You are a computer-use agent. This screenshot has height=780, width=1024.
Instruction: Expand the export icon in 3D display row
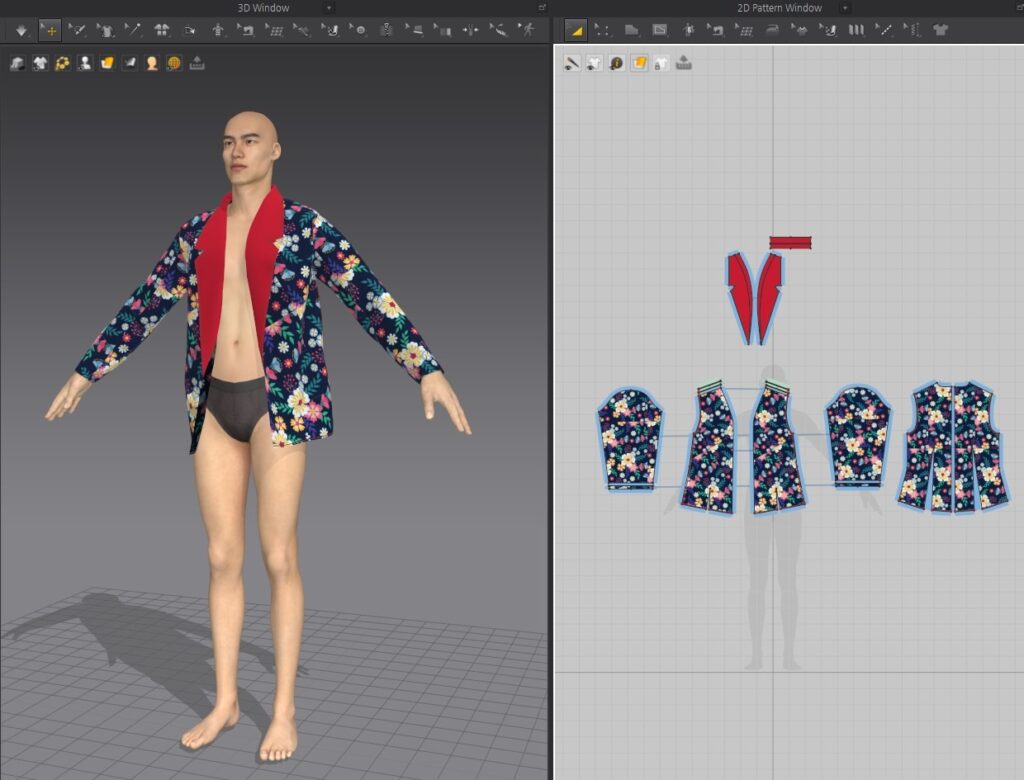(x=197, y=63)
